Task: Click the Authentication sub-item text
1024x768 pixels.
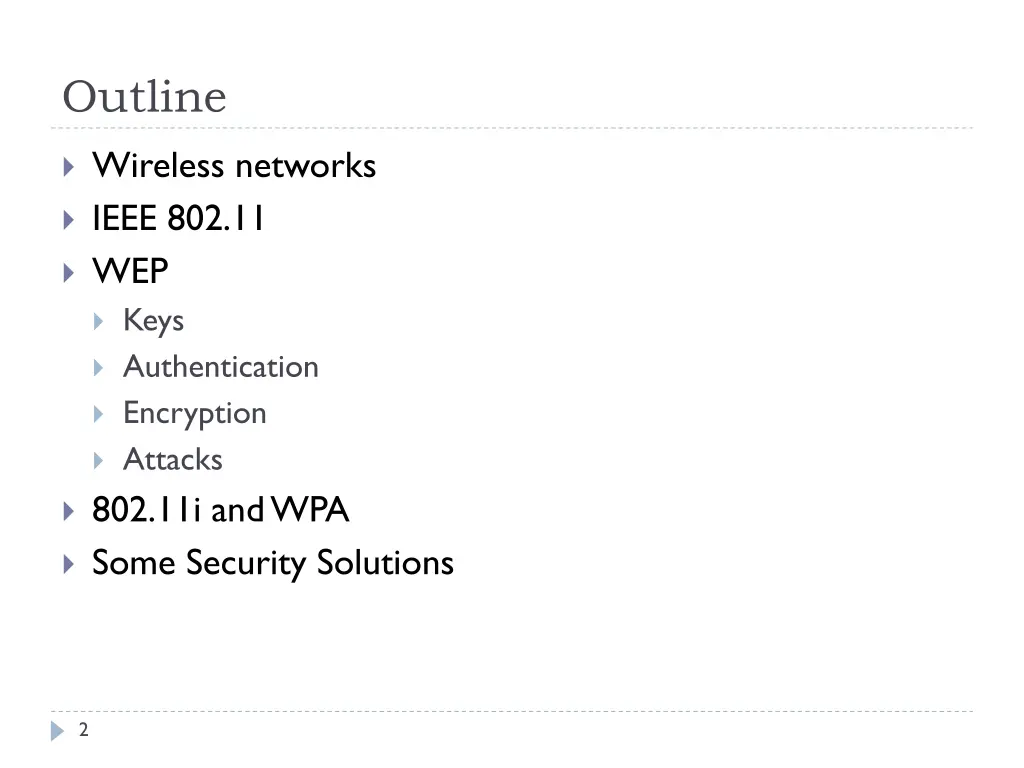Action: [221, 366]
